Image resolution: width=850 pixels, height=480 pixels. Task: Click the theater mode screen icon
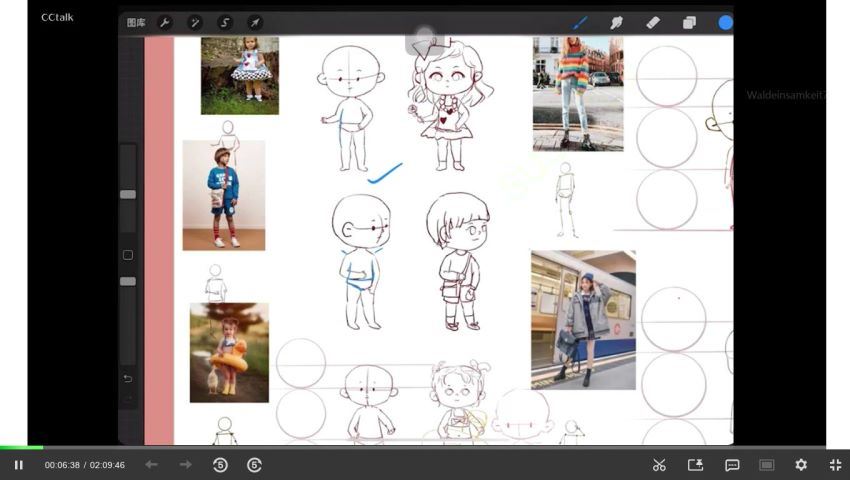point(767,465)
